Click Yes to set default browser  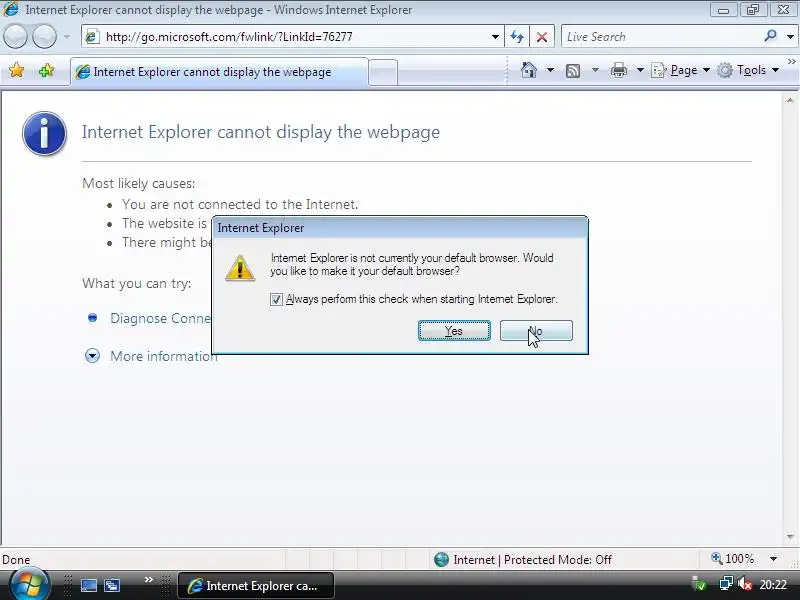[x=454, y=331]
